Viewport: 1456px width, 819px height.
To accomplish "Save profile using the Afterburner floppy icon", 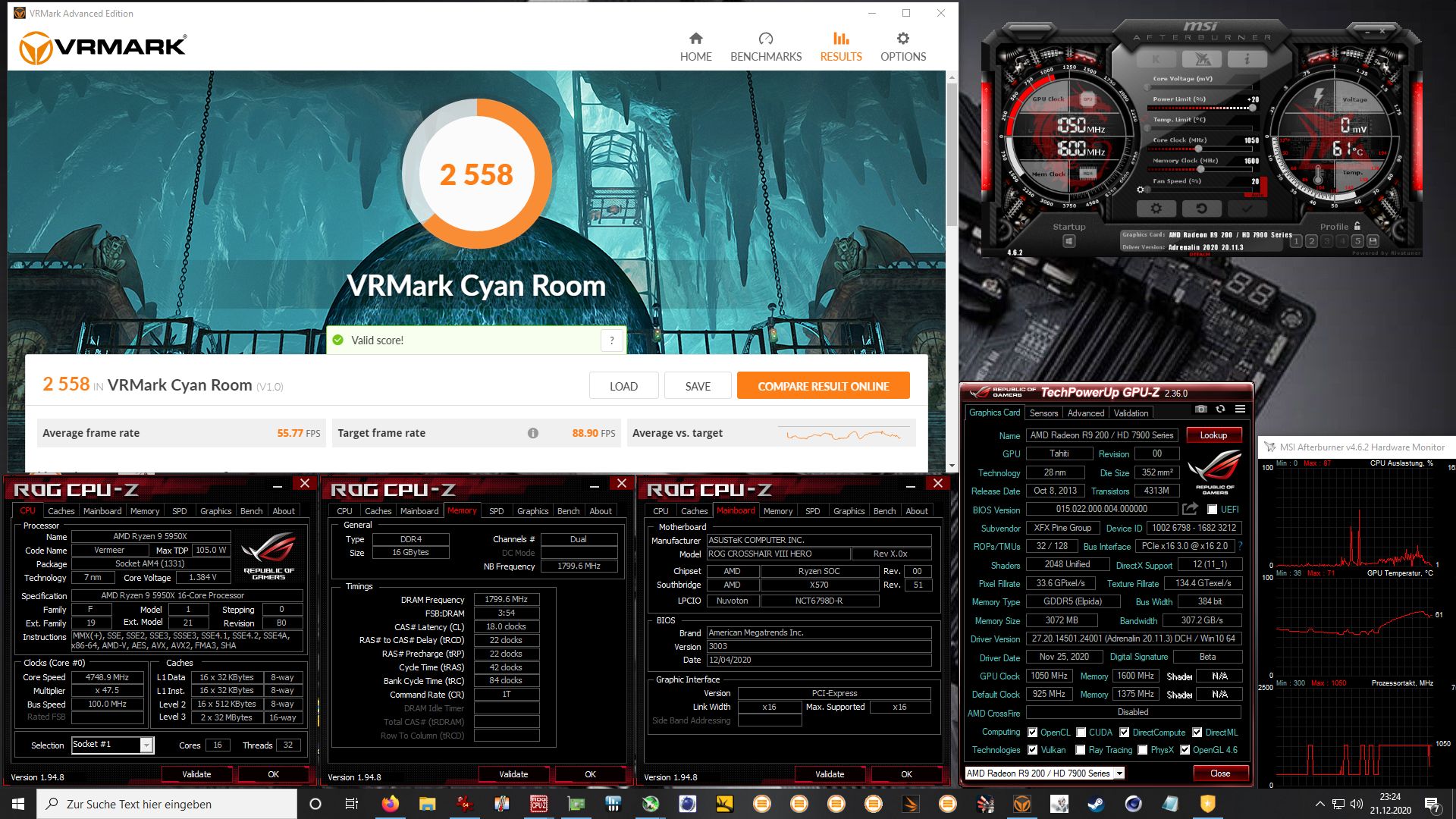I will [1373, 241].
